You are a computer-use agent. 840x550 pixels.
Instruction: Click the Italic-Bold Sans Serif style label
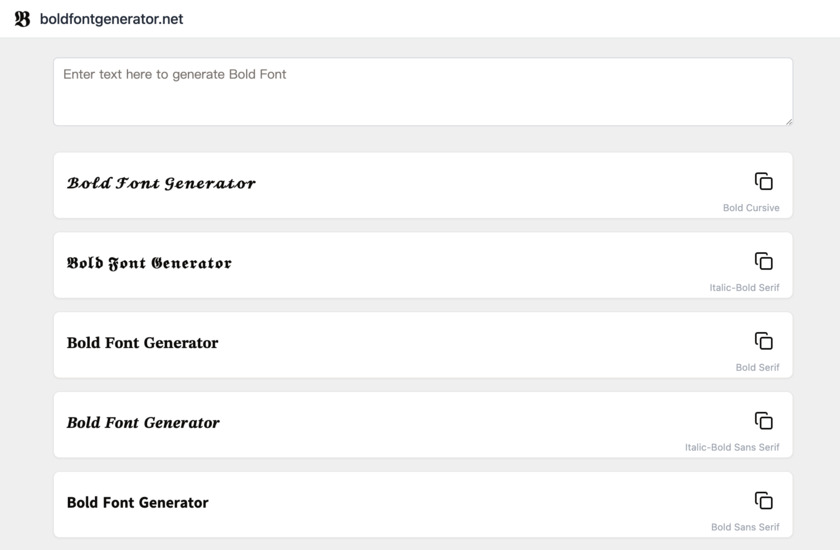tap(732, 448)
